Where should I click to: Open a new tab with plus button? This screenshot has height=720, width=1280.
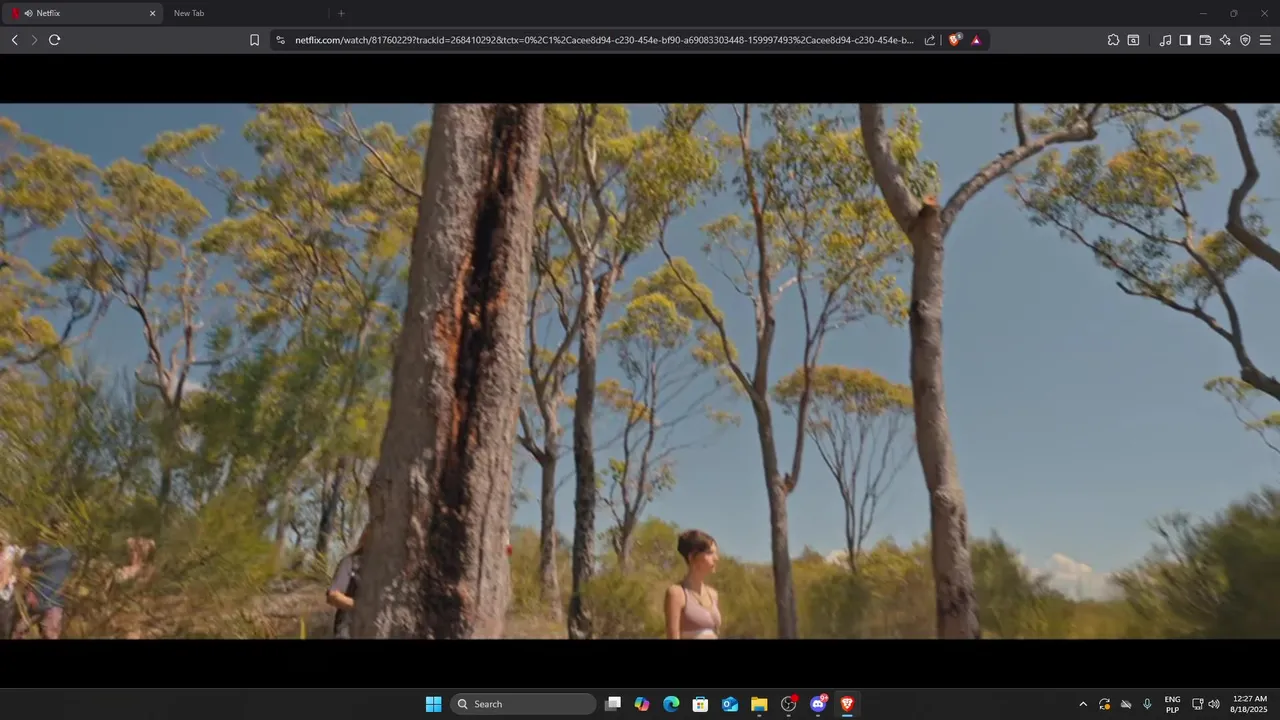(x=341, y=13)
